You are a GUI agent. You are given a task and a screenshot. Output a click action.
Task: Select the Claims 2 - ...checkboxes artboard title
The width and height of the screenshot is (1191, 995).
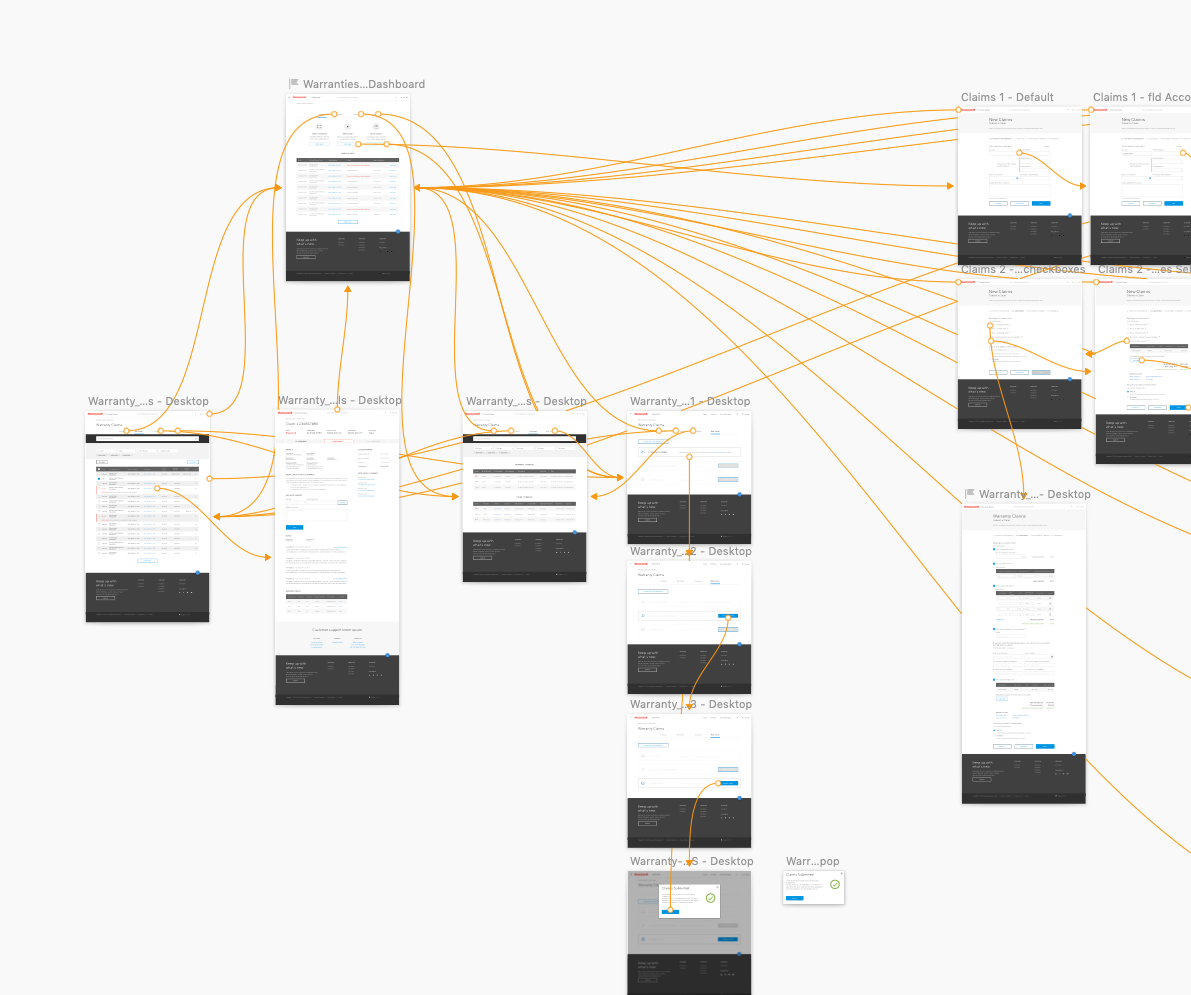[x=1023, y=270]
